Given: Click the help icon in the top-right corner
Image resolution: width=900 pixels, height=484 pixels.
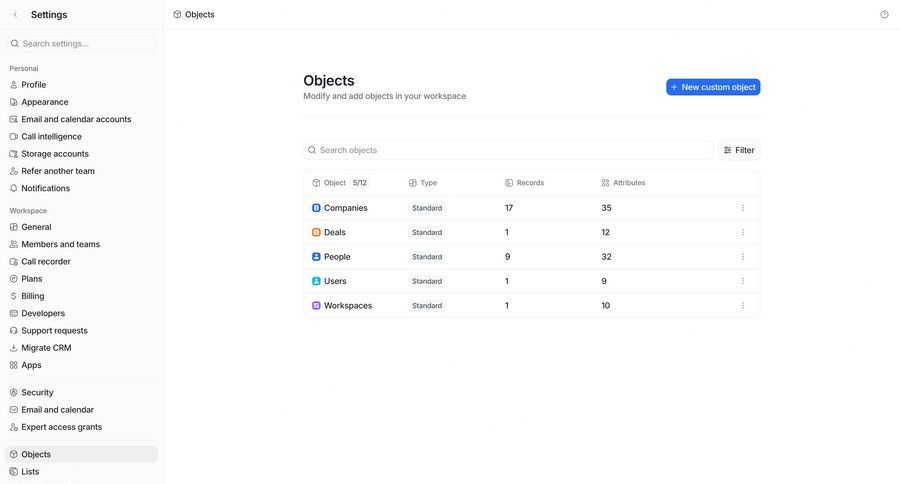Looking at the screenshot, I should tap(884, 14).
